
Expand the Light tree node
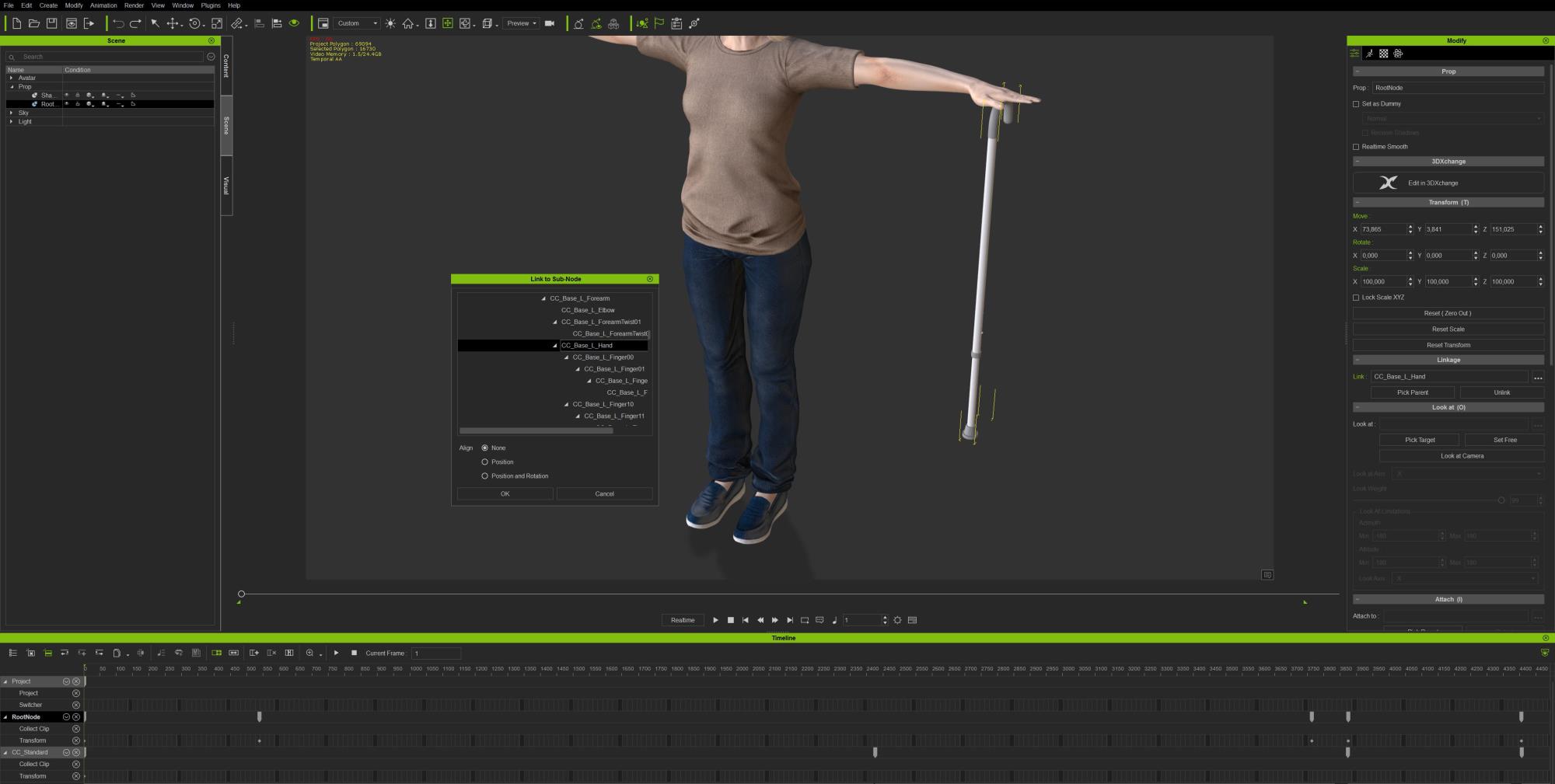pos(11,122)
